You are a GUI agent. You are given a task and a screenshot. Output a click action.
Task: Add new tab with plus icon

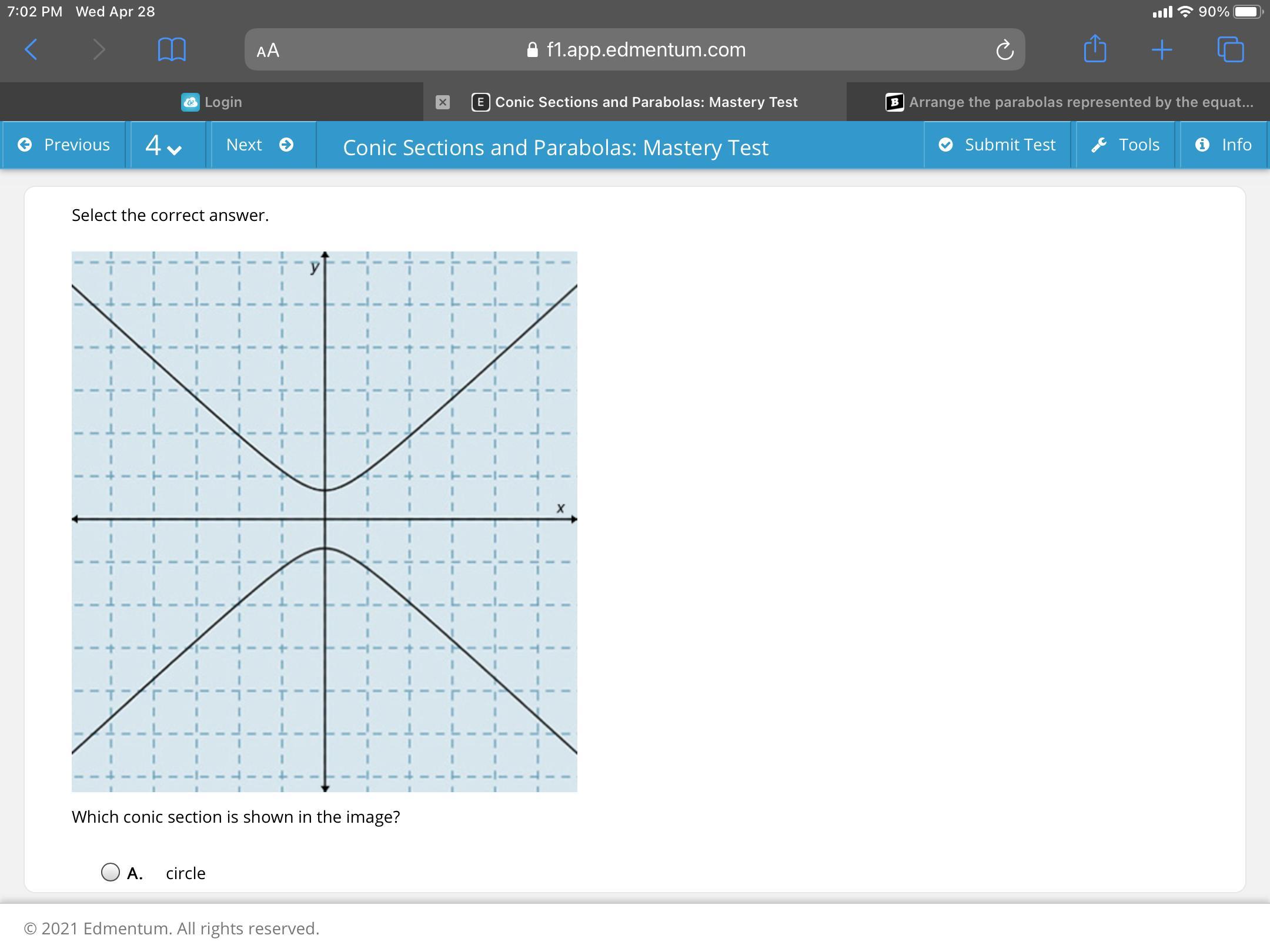point(1162,50)
